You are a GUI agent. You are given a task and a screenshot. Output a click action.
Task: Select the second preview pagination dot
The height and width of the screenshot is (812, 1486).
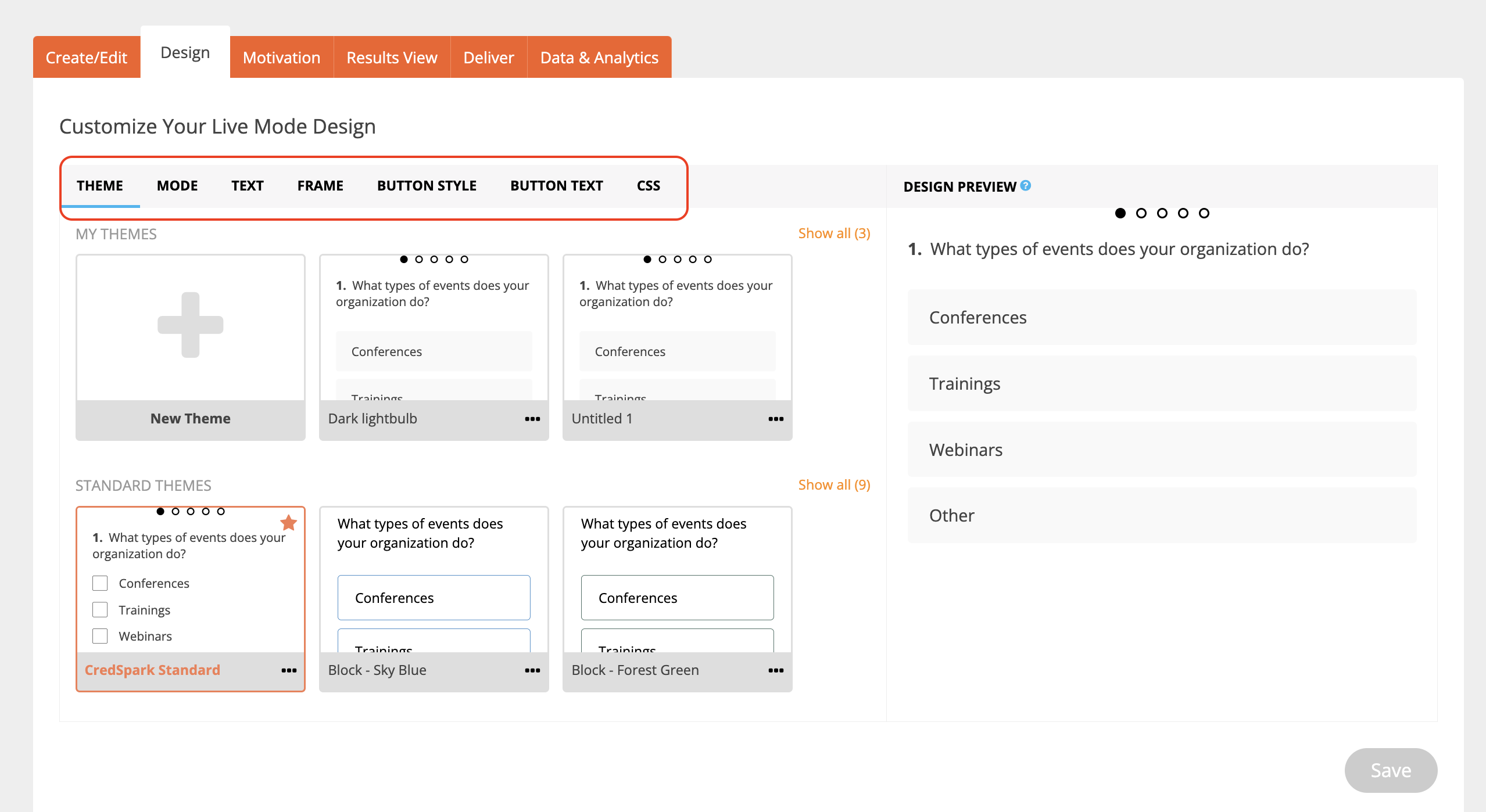coord(1141,213)
